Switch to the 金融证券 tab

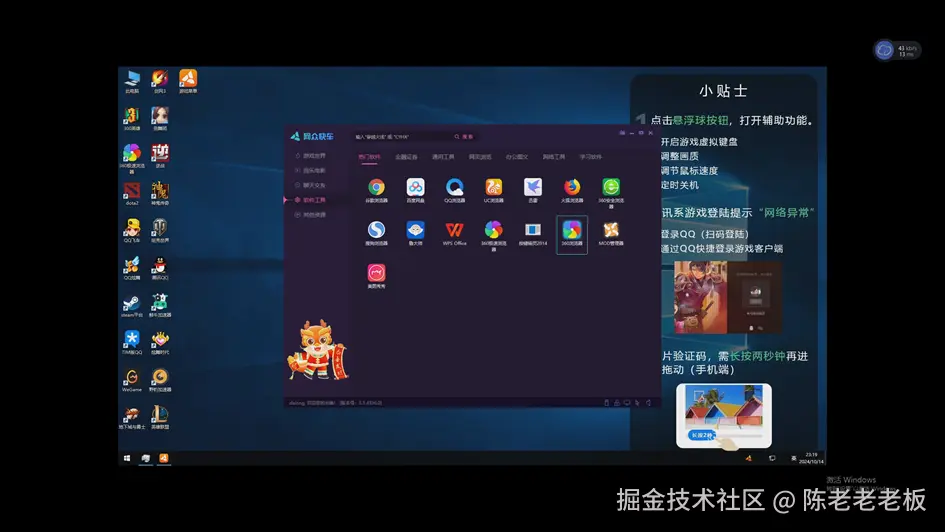pyautogui.click(x=406, y=157)
